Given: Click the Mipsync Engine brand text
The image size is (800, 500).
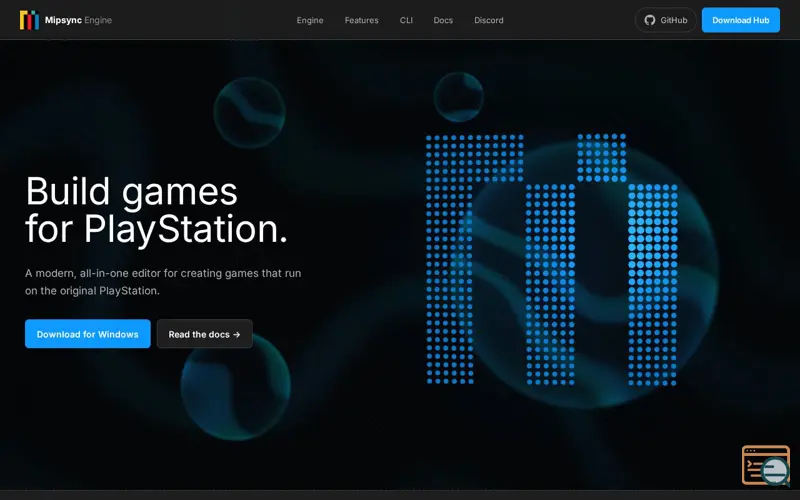Looking at the screenshot, I should coord(78,20).
